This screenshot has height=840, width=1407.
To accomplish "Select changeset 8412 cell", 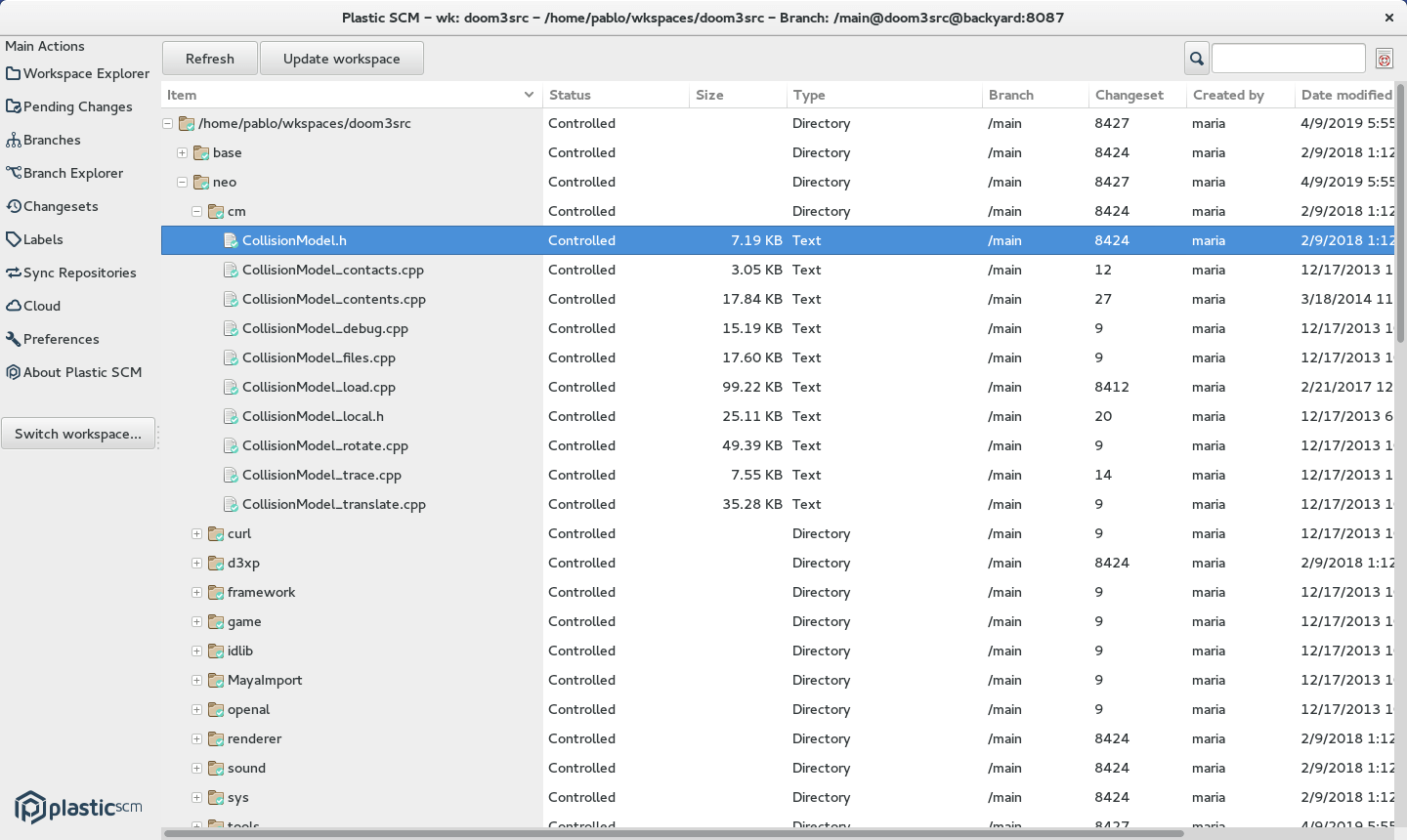I will click(x=1112, y=387).
